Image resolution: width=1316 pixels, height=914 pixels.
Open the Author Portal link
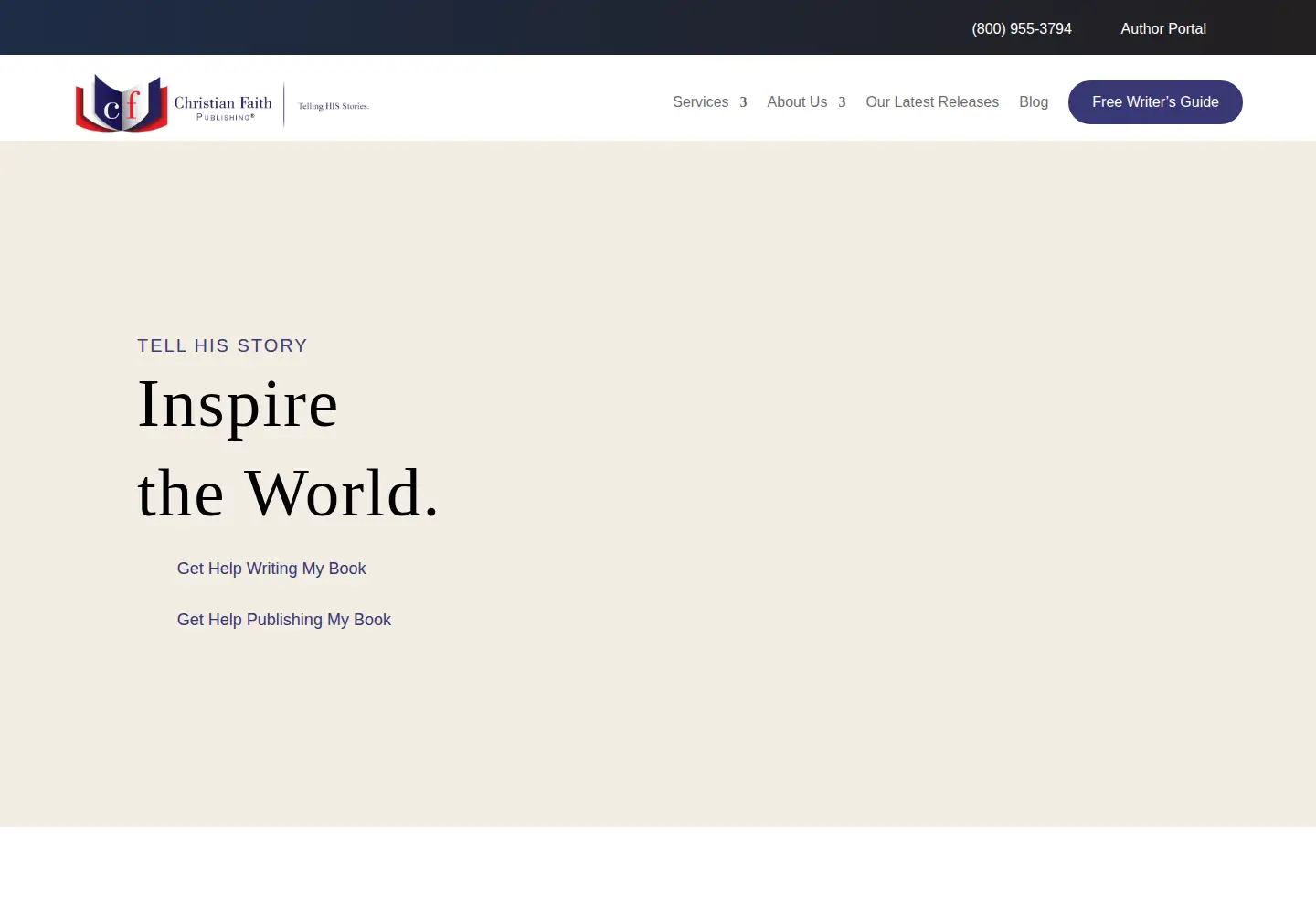1163,29
